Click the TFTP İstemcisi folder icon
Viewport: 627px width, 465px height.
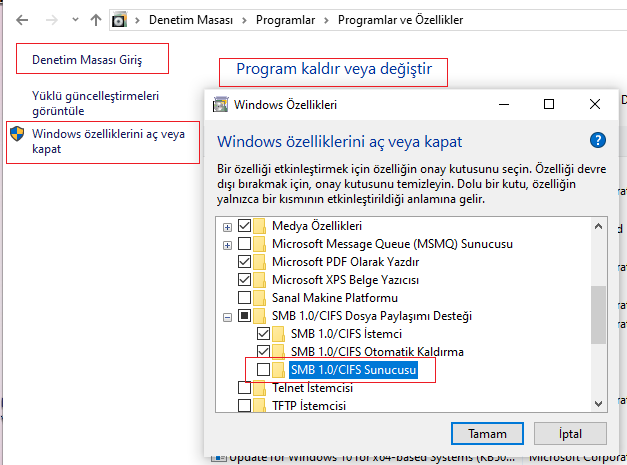pos(260,406)
